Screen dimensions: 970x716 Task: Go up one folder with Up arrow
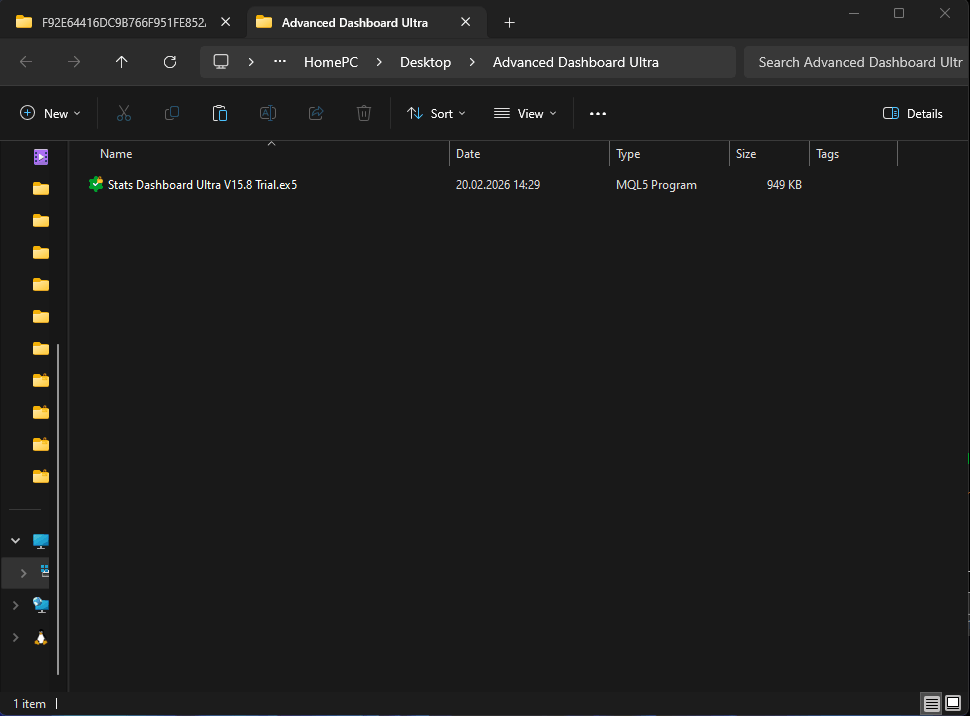point(122,62)
